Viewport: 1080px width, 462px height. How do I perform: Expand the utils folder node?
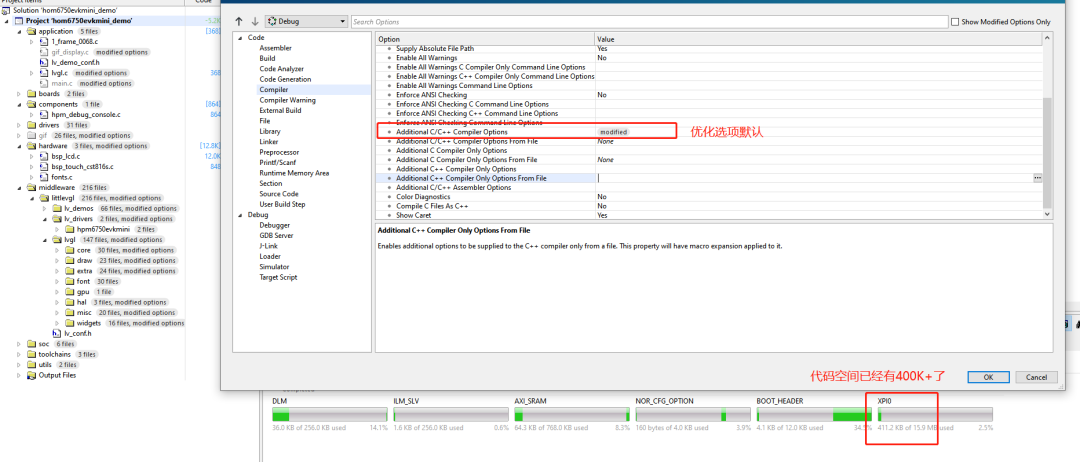click(x=19, y=365)
